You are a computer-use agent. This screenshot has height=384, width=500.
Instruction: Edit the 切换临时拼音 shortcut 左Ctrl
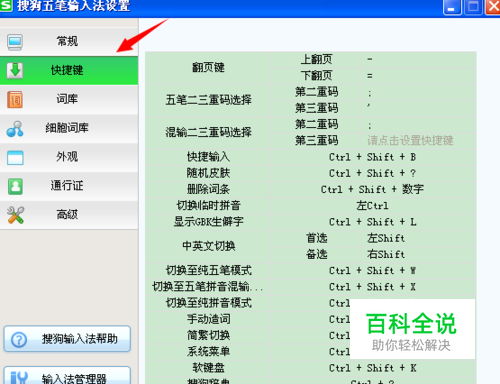[373, 206]
